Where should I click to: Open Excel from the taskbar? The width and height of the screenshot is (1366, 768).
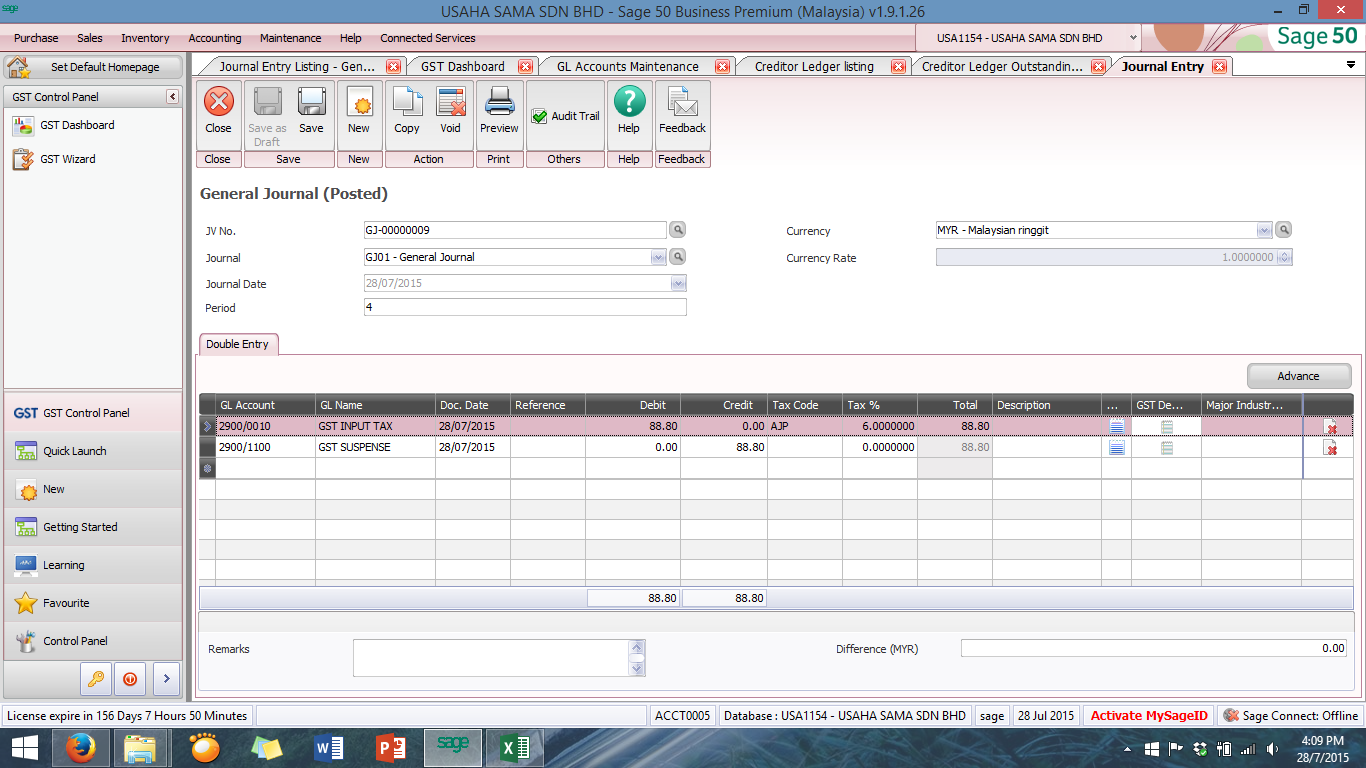coord(515,748)
